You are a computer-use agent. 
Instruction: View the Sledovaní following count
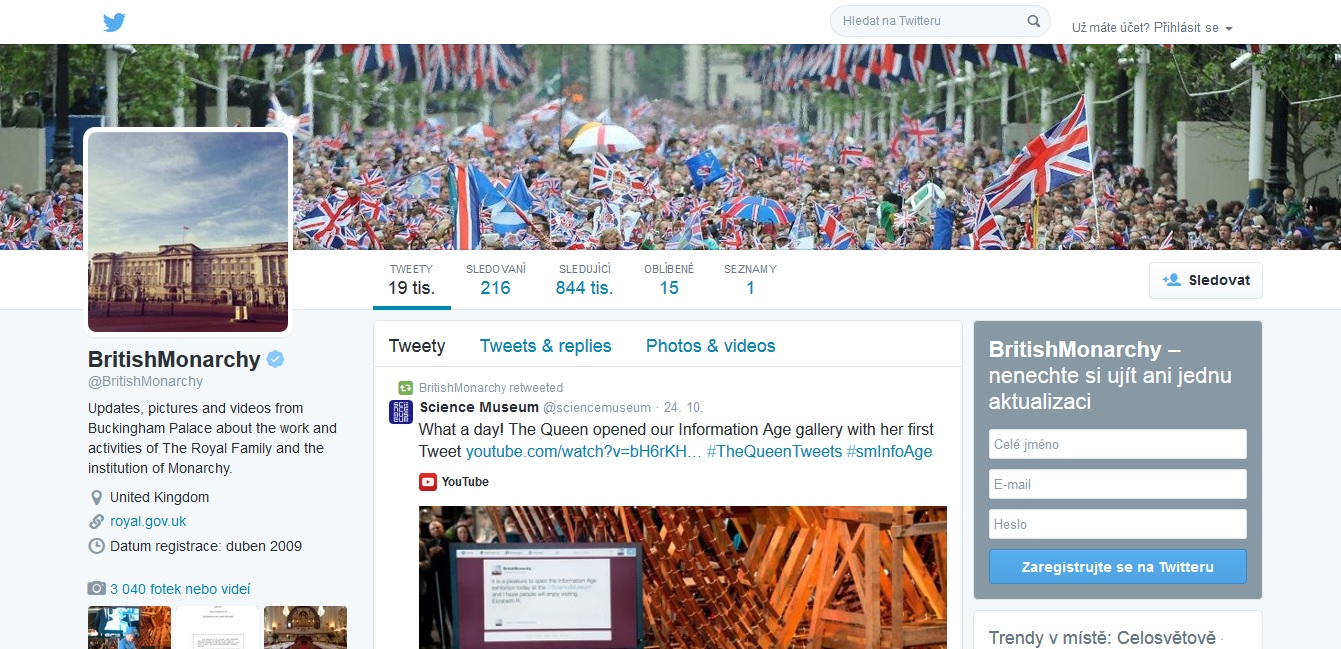496,280
